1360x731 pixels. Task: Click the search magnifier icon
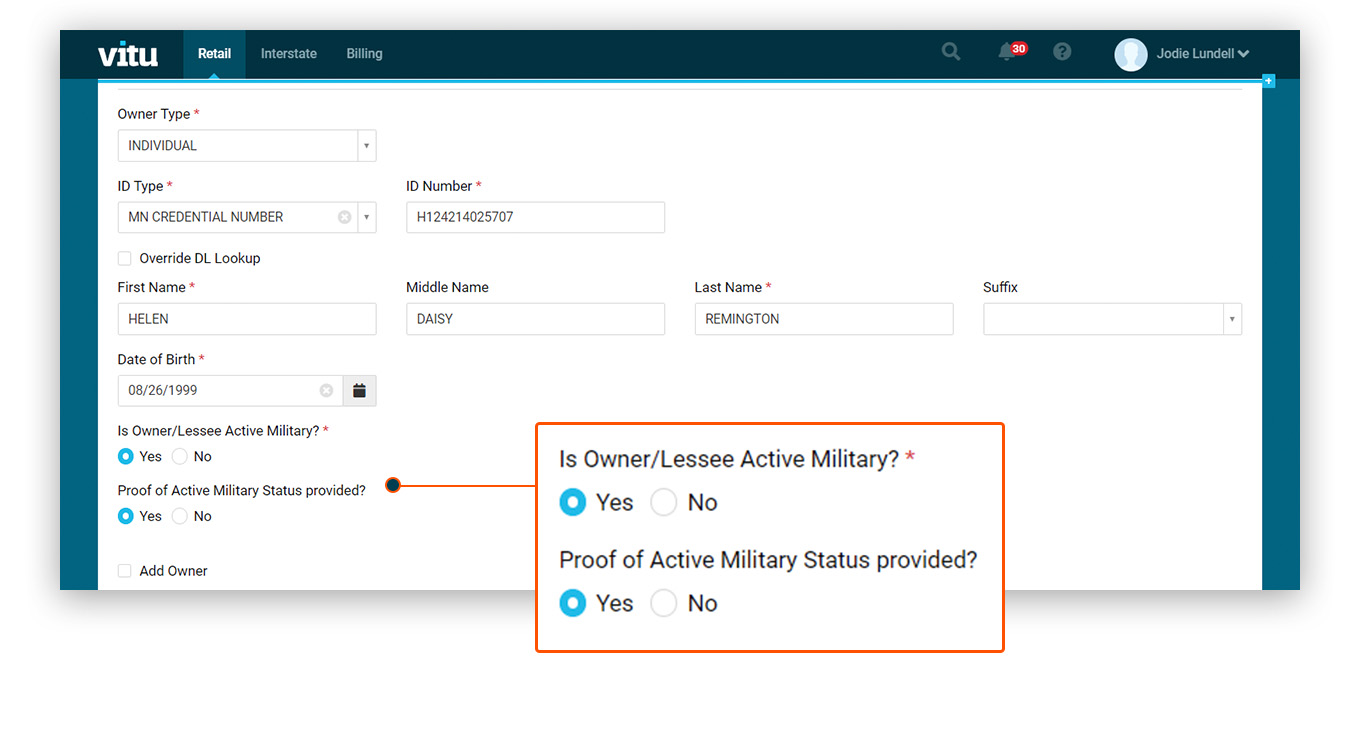point(951,52)
